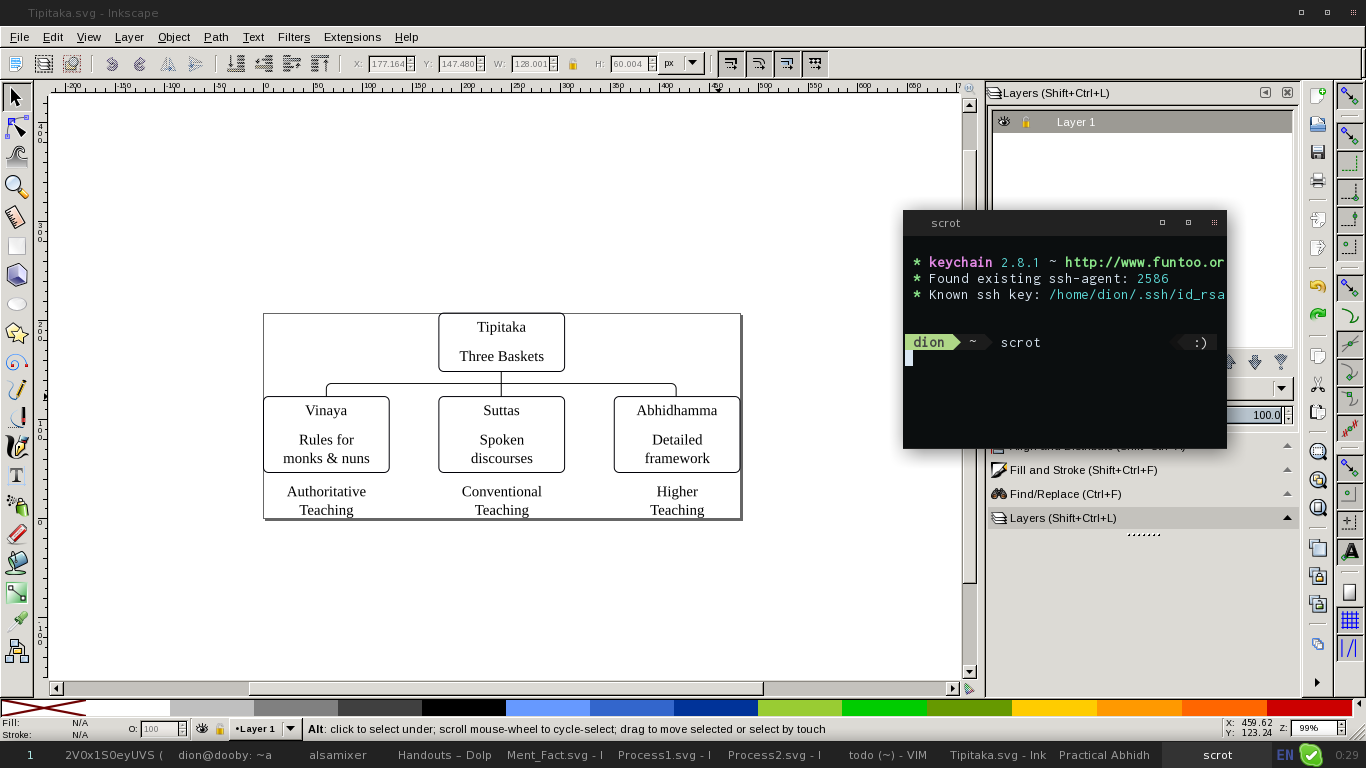The width and height of the screenshot is (1366, 768).
Task: Select the Ellipse tool
Action: click(16, 304)
